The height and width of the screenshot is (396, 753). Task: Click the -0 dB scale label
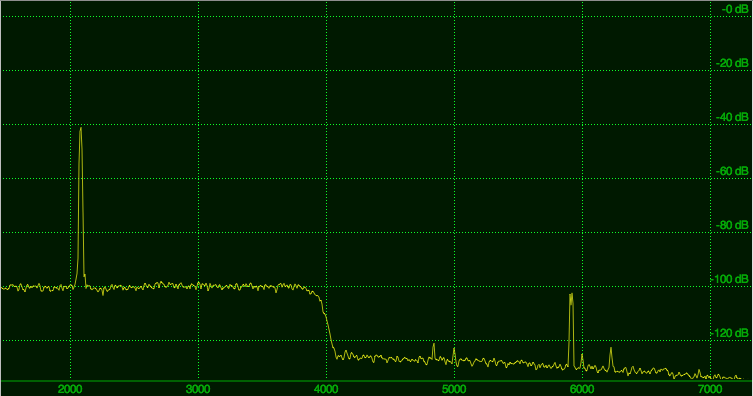(x=735, y=9)
